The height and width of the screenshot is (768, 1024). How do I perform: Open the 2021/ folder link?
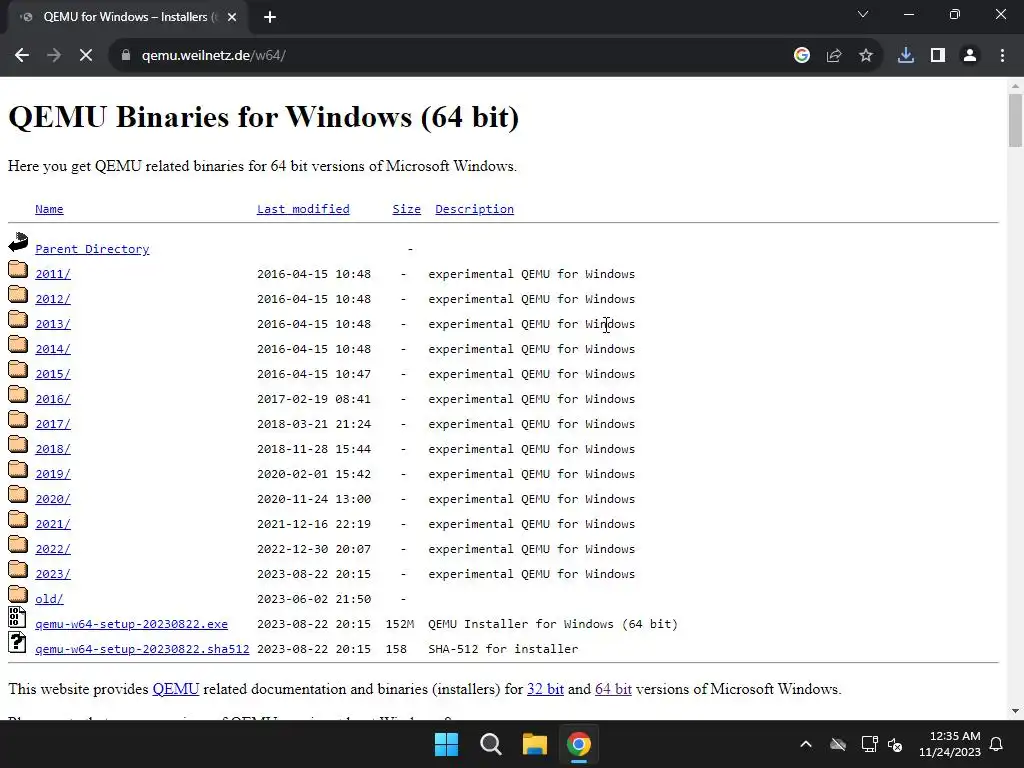(x=53, y=524)
